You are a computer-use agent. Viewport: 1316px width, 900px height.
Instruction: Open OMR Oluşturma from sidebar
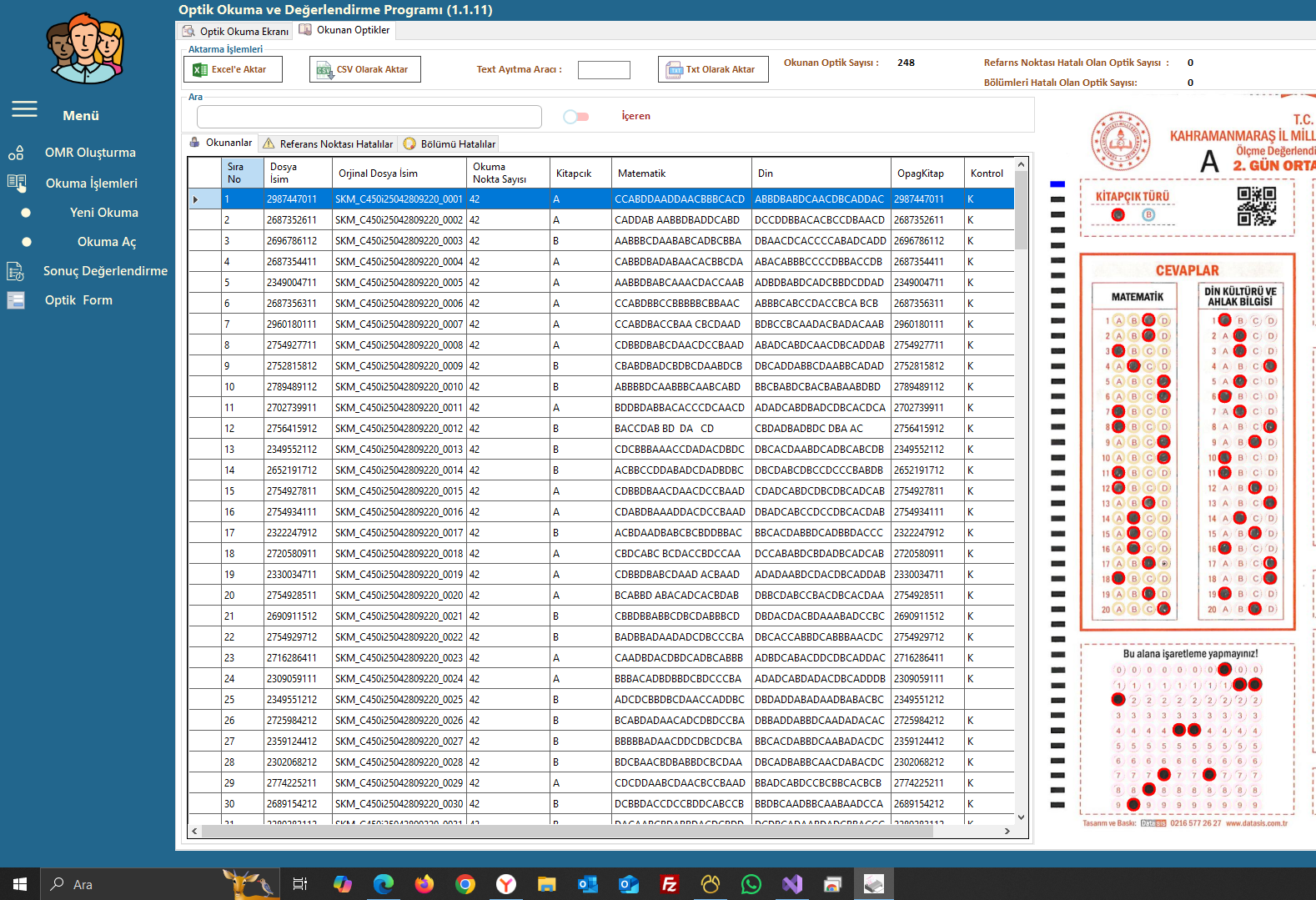click(89, 153)
